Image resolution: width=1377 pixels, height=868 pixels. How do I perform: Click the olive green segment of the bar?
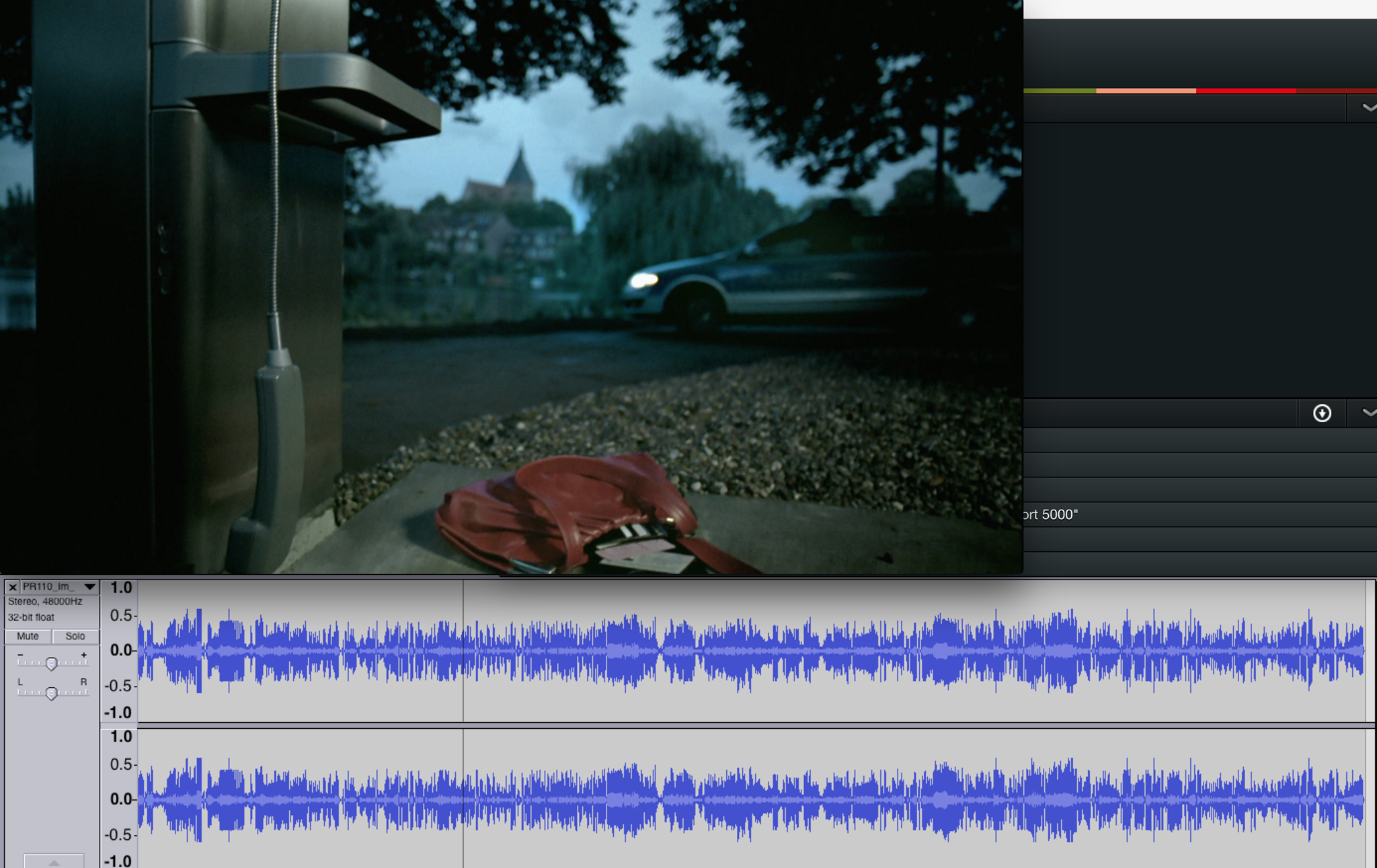[x=1060, y=90]
